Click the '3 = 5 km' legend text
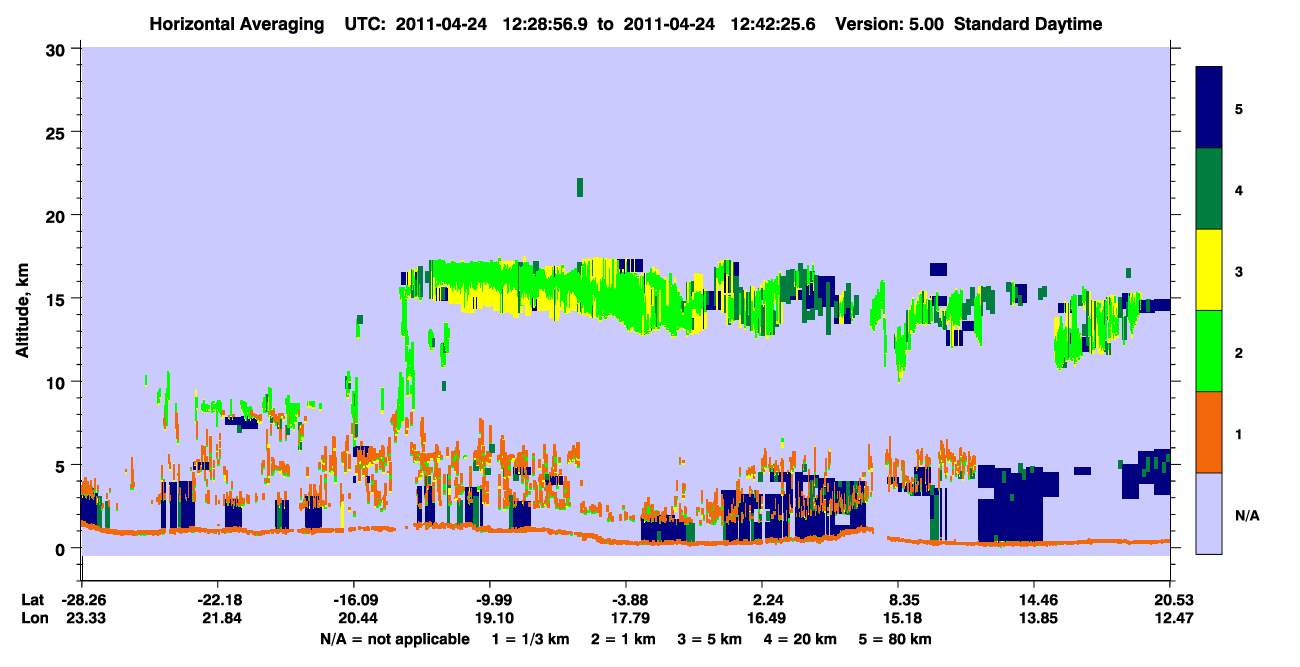 712,639
